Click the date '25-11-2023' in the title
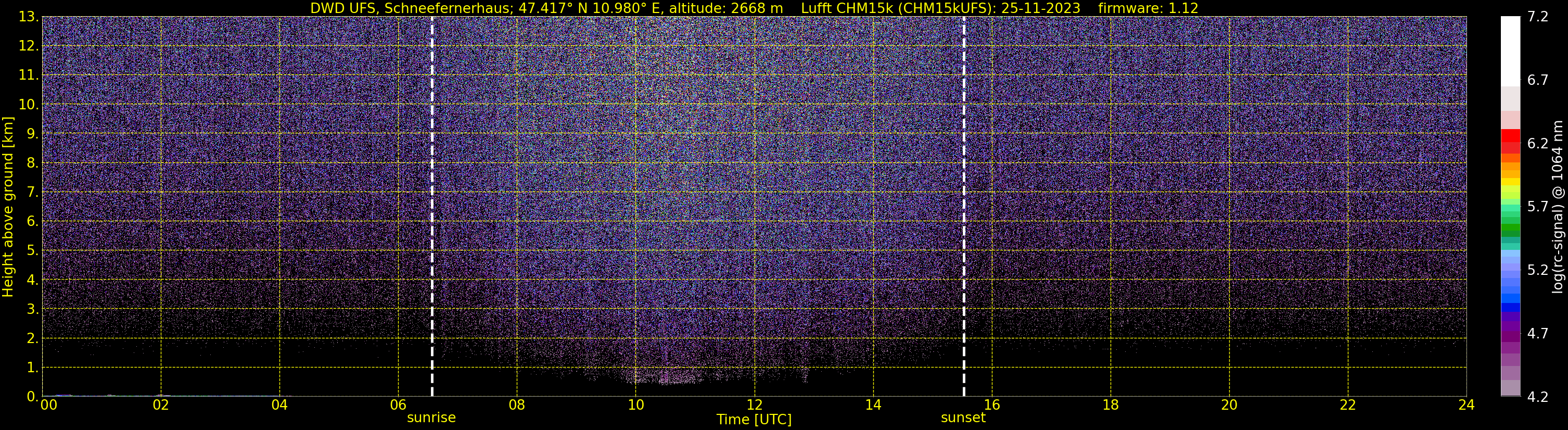Viewport: 1568px width, 430px height. pyautogui.click(x=1040, y=8)
